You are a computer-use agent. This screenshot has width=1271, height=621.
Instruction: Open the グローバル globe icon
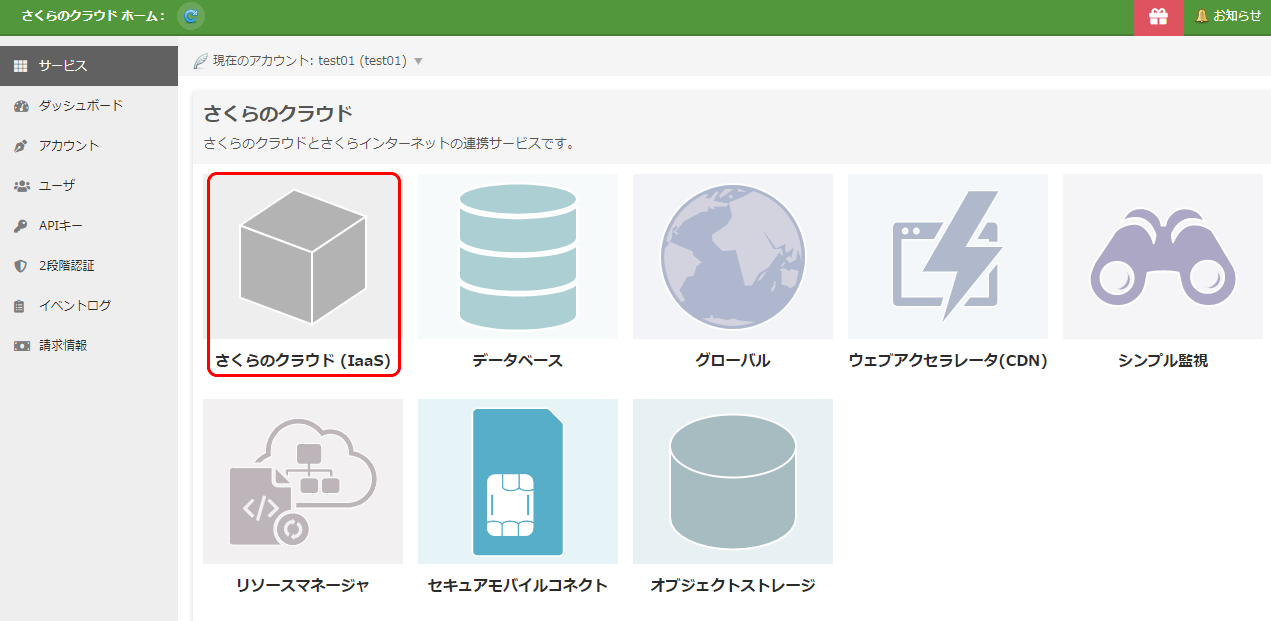(733, 256)
